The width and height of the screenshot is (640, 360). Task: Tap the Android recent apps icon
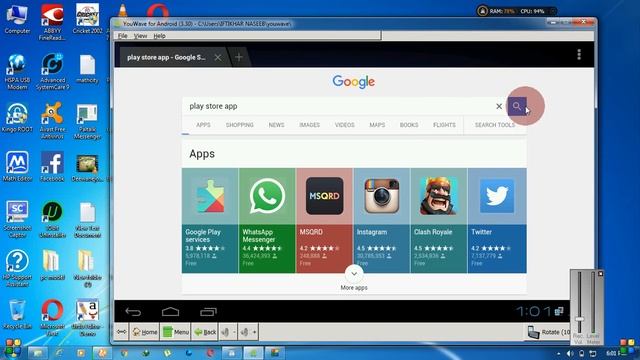pyautogui.click(x=208, y=312)
